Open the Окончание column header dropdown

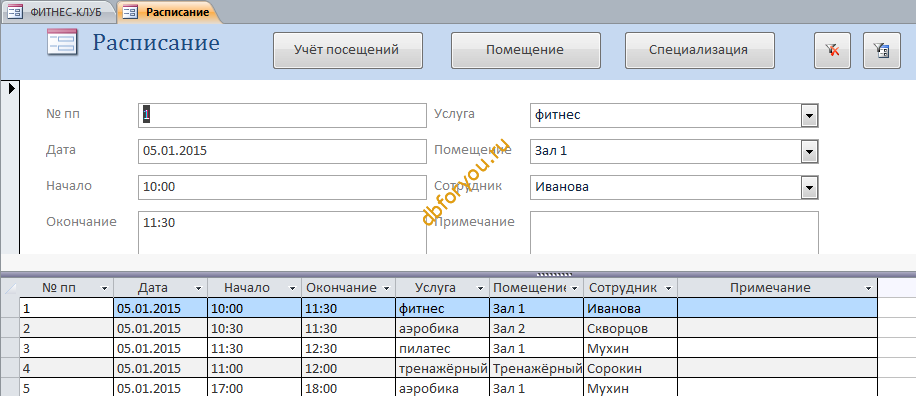386,289
